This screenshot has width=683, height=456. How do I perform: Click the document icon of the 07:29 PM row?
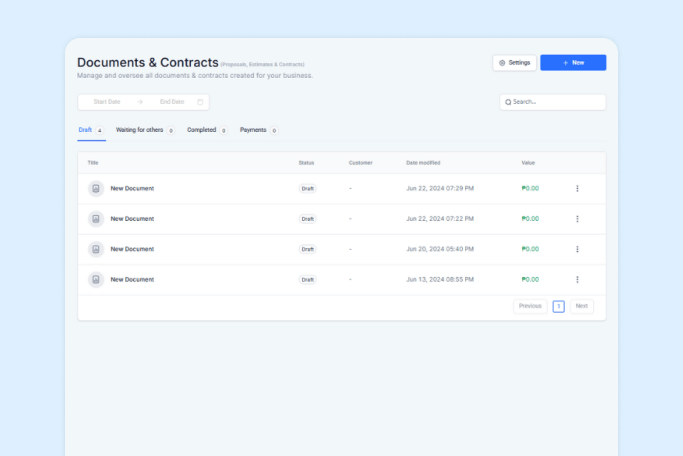[96, 188]
